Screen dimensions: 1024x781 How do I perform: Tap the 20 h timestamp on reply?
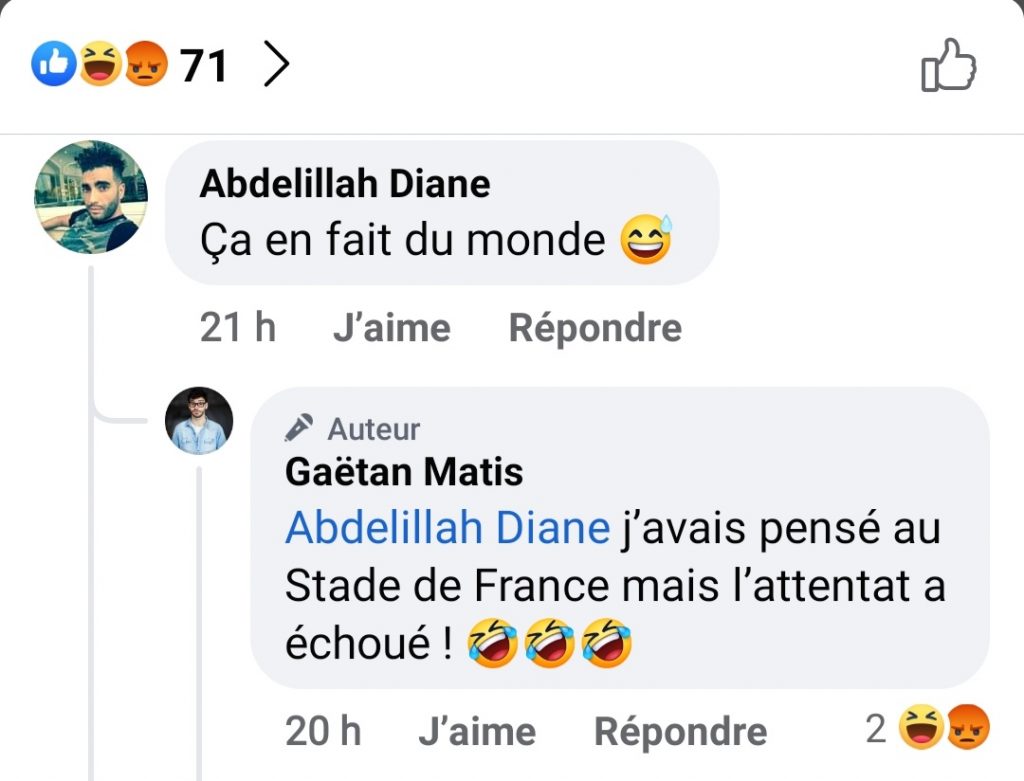323,732
